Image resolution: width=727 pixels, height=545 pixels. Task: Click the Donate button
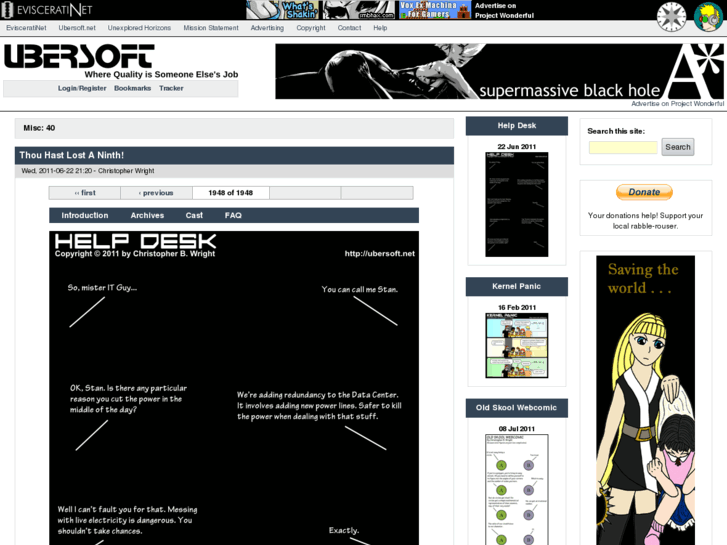(644, 192)
